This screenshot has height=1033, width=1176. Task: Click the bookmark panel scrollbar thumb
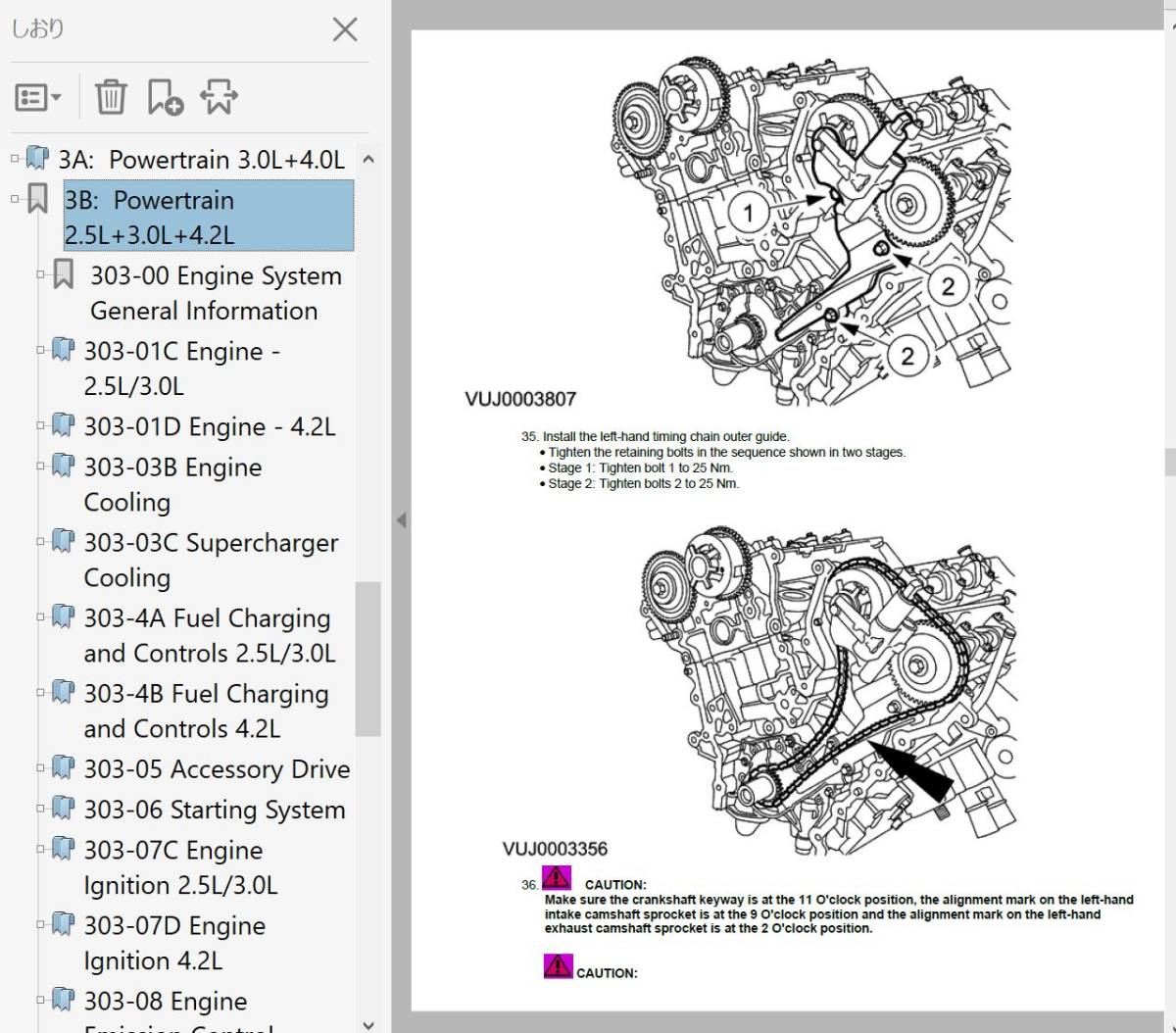click(367, 659)
